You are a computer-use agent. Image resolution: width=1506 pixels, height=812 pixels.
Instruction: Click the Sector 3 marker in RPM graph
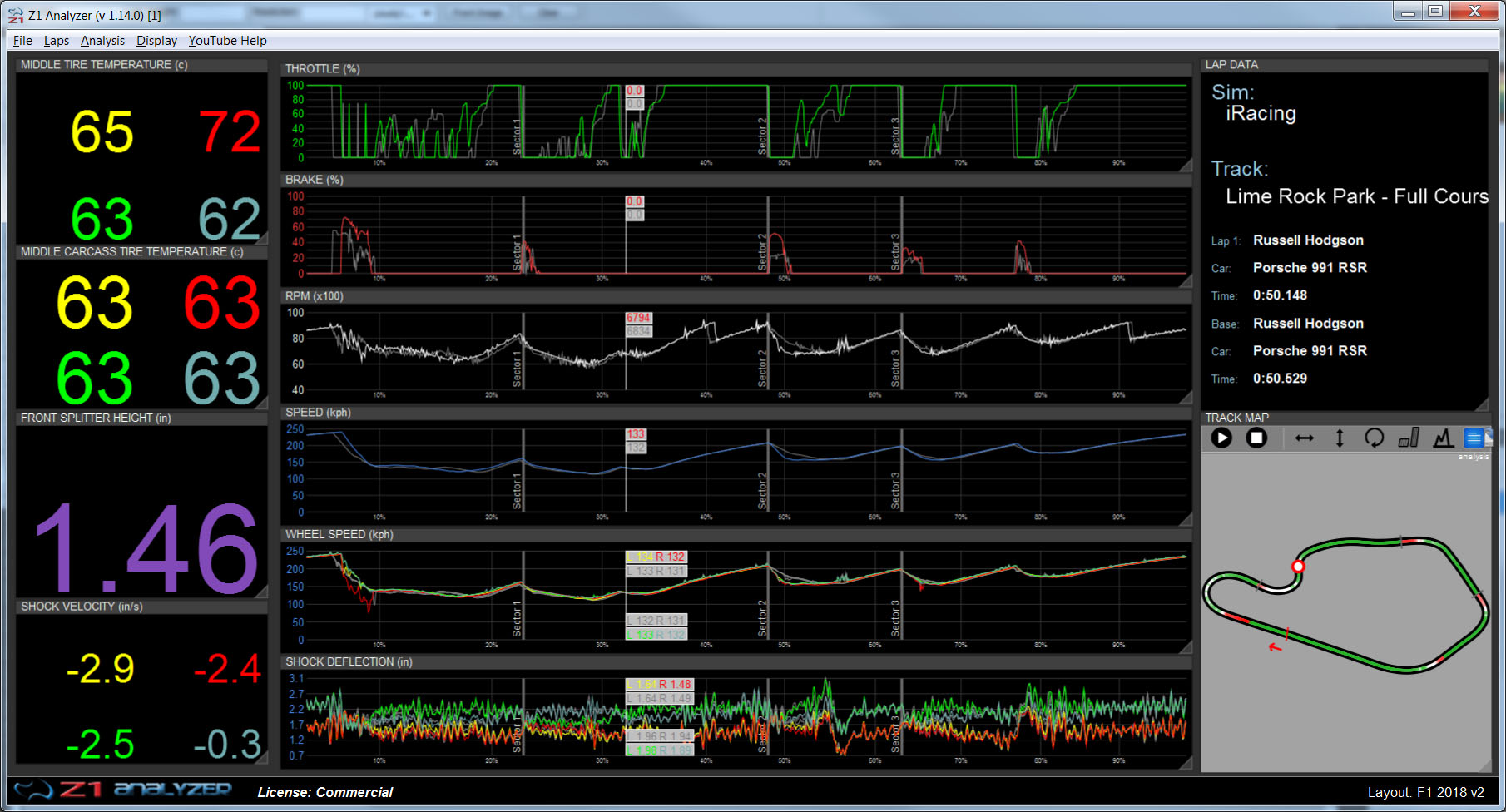896,368
